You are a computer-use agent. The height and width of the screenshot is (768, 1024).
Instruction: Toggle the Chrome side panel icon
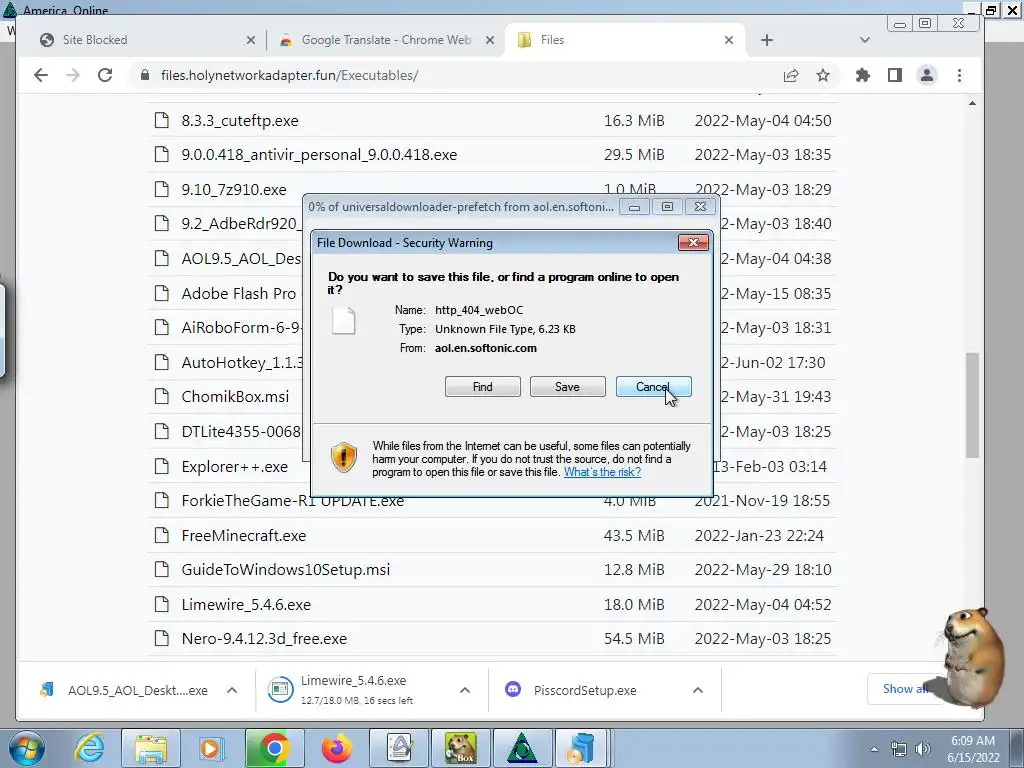895,75
